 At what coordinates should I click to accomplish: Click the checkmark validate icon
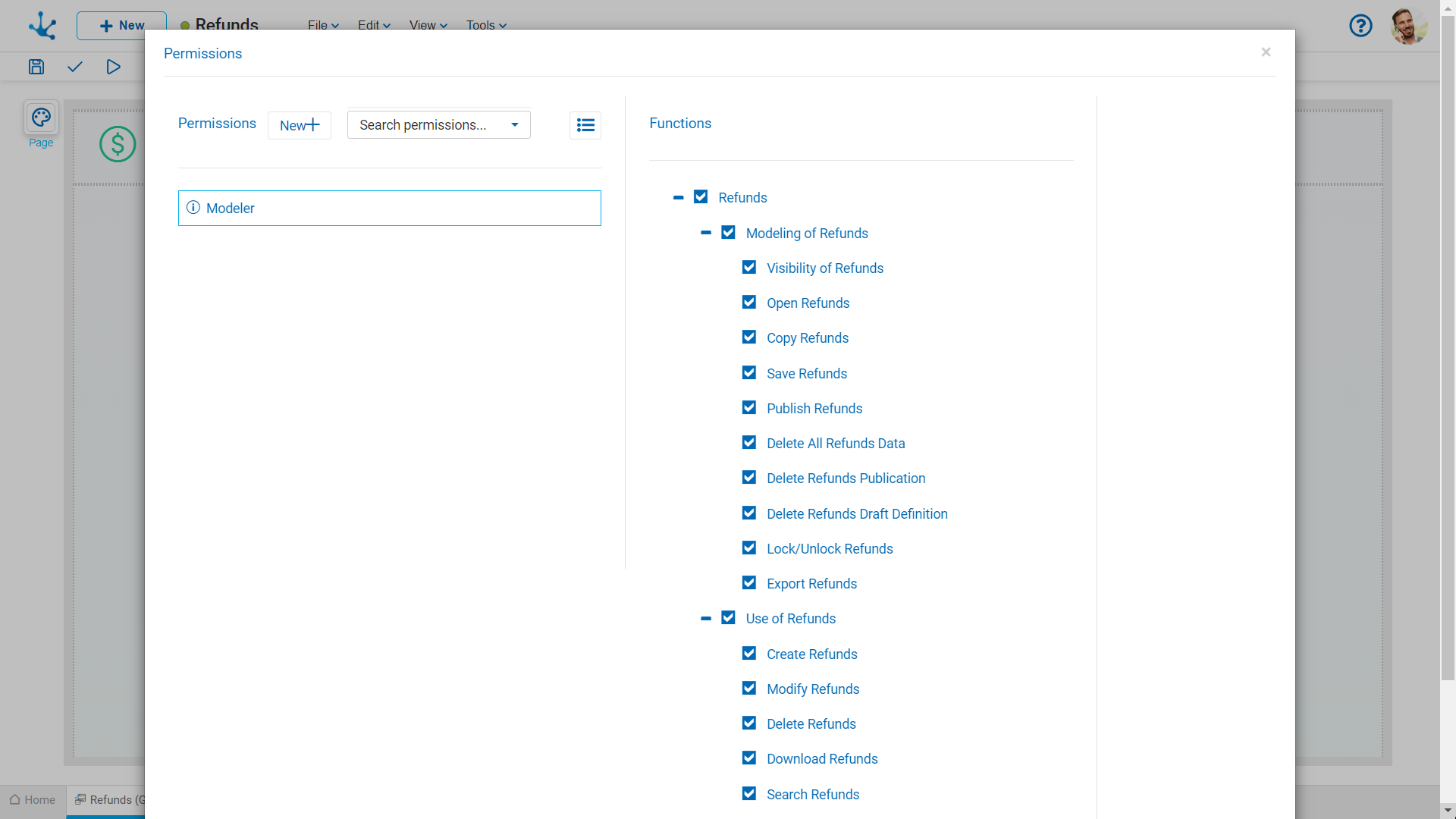pyautogui.click(x=74, y=67)
